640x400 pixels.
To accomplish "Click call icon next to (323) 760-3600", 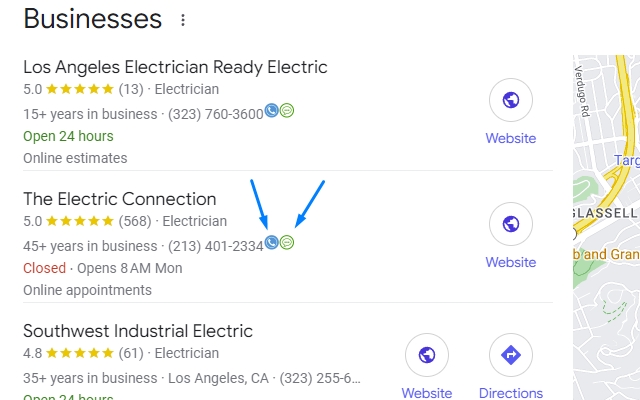I will click(x=271, y=111).
